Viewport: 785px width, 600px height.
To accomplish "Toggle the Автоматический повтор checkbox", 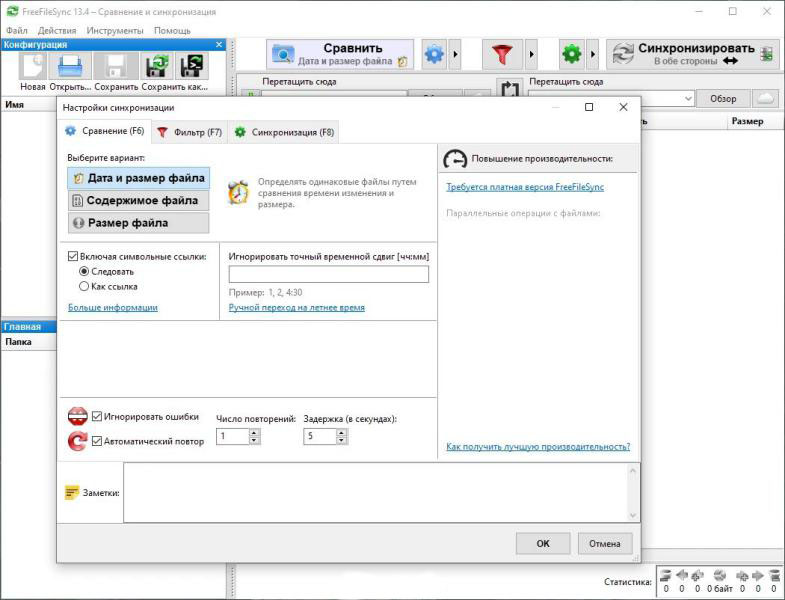I will 97,441.
